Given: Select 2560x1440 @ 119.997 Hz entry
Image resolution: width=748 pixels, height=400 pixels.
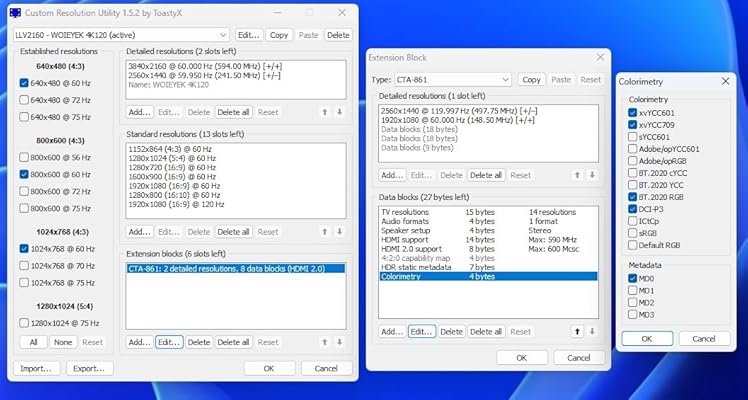Looking at the screenshot, I should pos(488,111).
